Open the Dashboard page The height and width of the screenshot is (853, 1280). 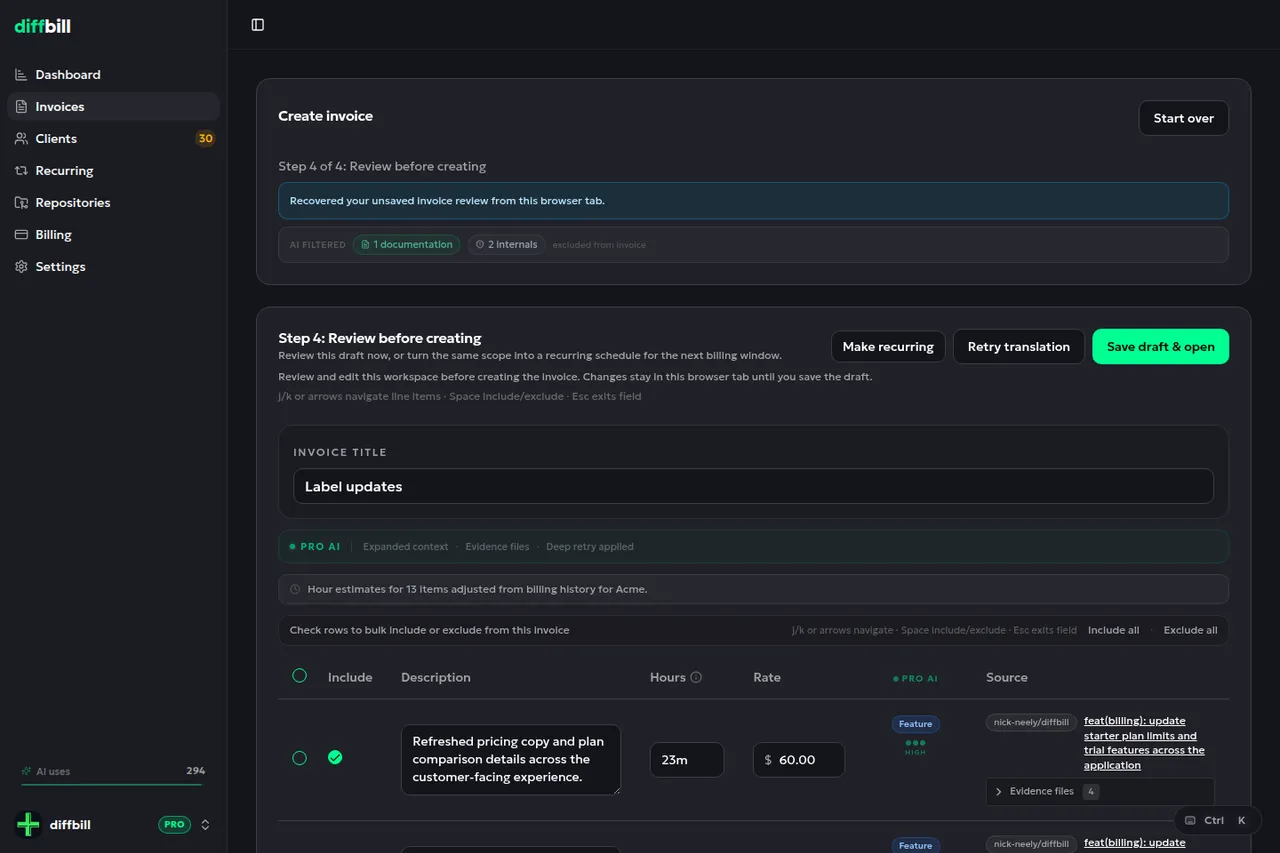tap(113, 75)
